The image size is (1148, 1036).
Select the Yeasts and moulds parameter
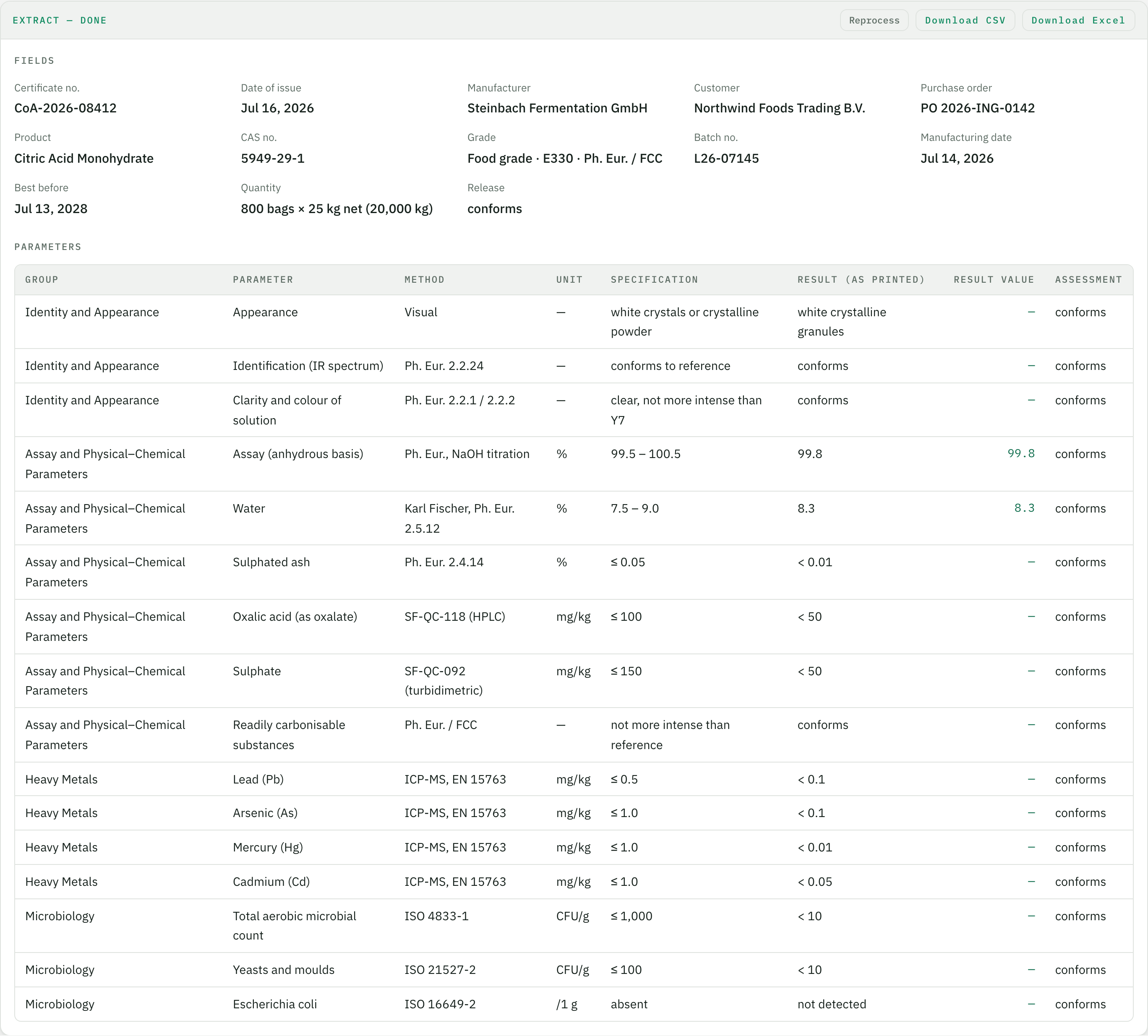(x=284, y=970)
